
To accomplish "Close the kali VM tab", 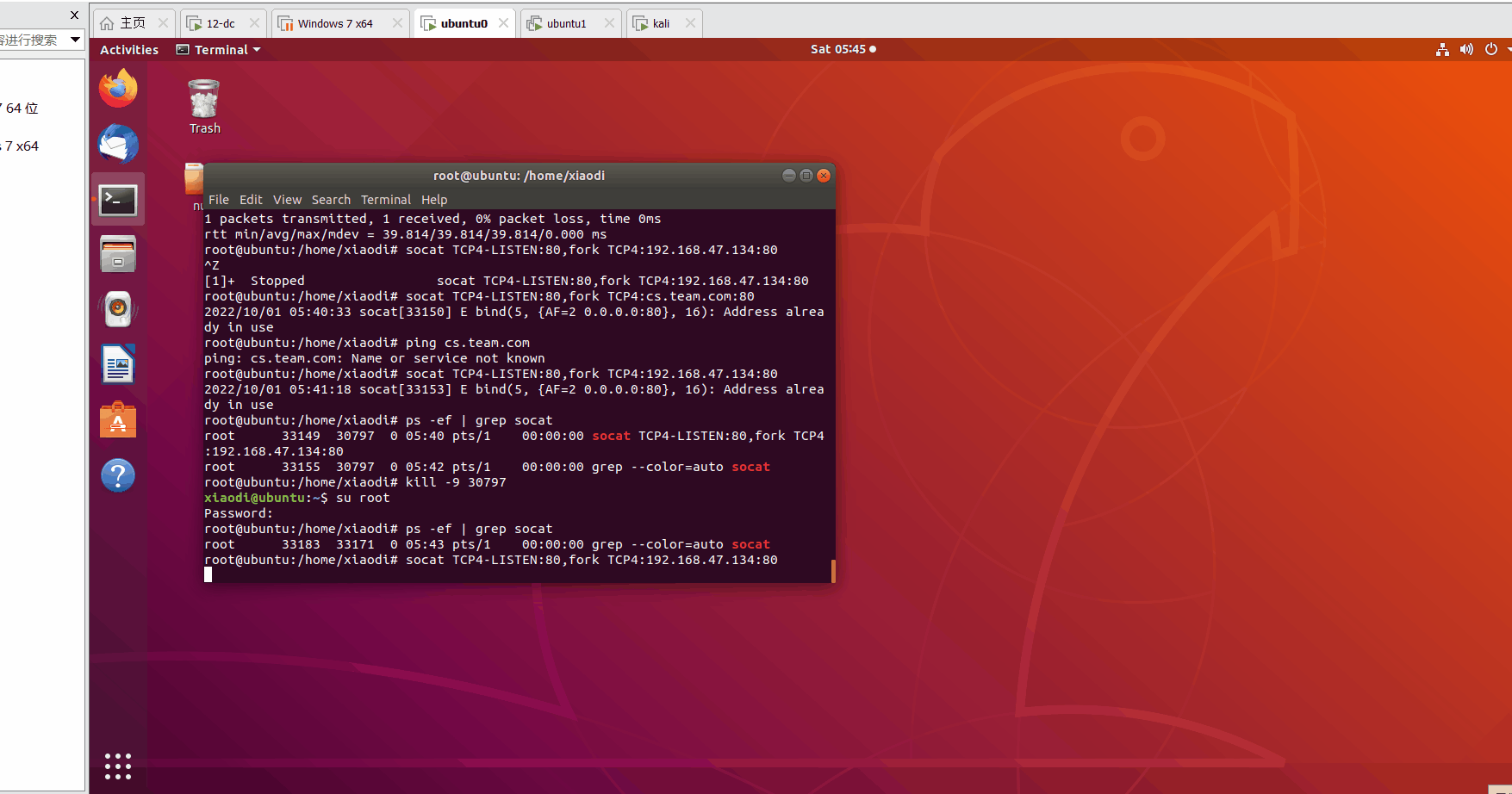I will (690, 23).
